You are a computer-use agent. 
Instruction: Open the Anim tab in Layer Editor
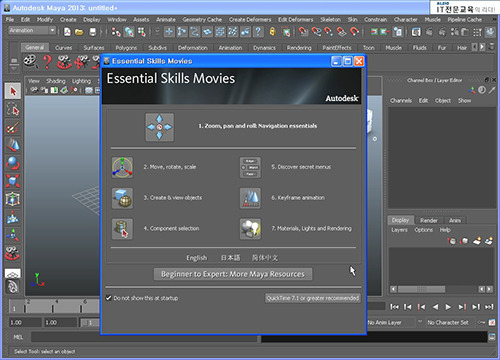tap(455, 220)
